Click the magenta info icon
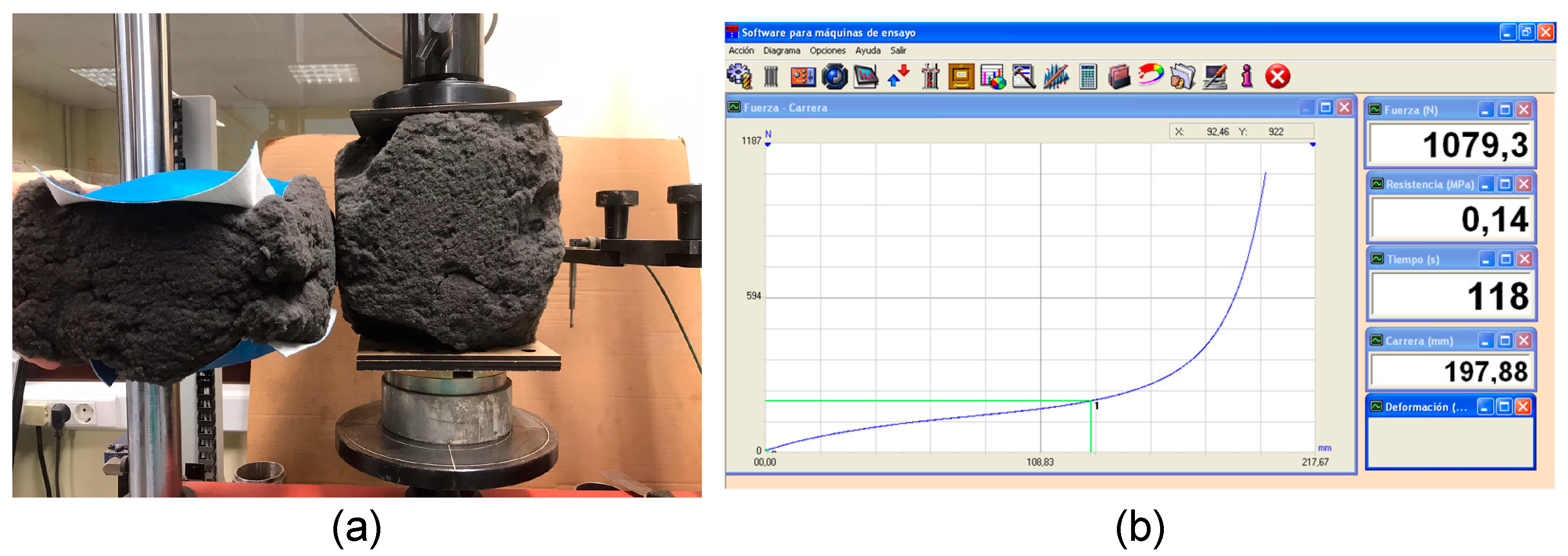 click(x=1247, y=77)
